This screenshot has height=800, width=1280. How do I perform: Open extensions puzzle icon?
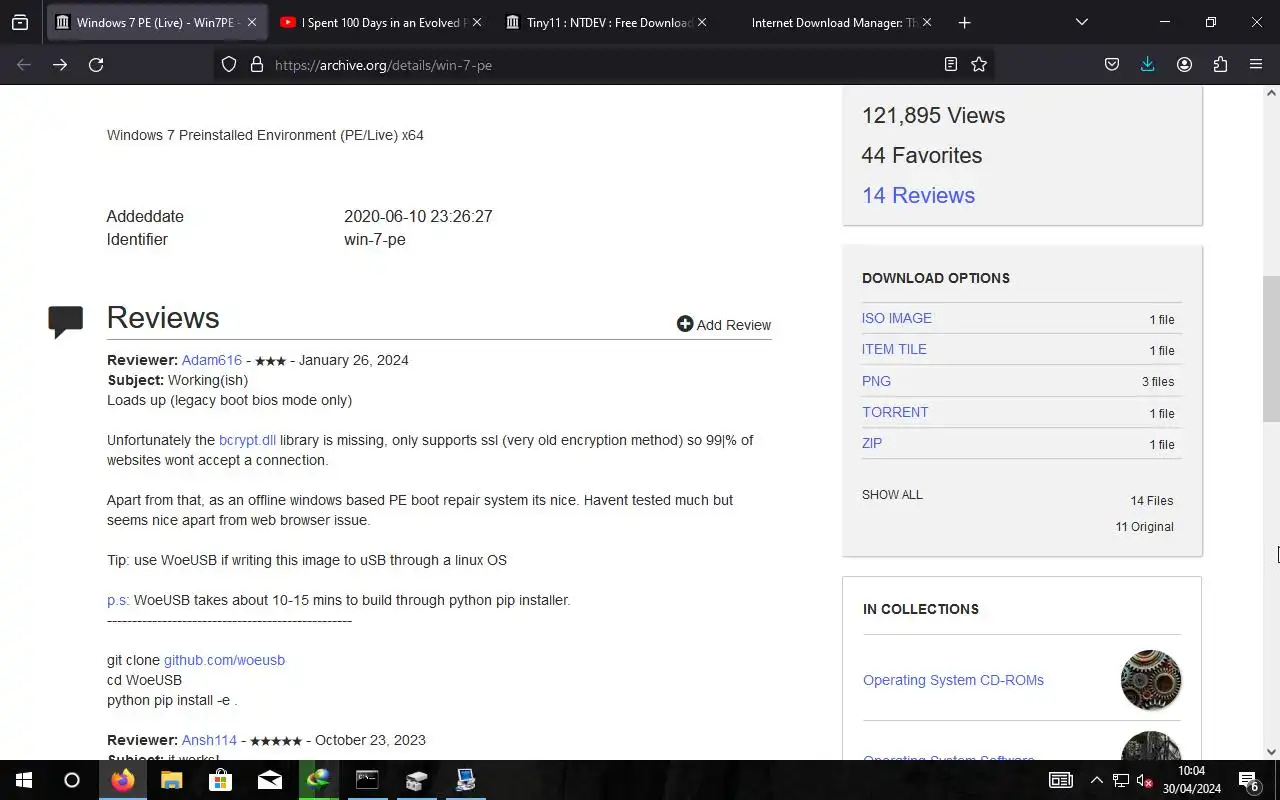[1220, 64]
